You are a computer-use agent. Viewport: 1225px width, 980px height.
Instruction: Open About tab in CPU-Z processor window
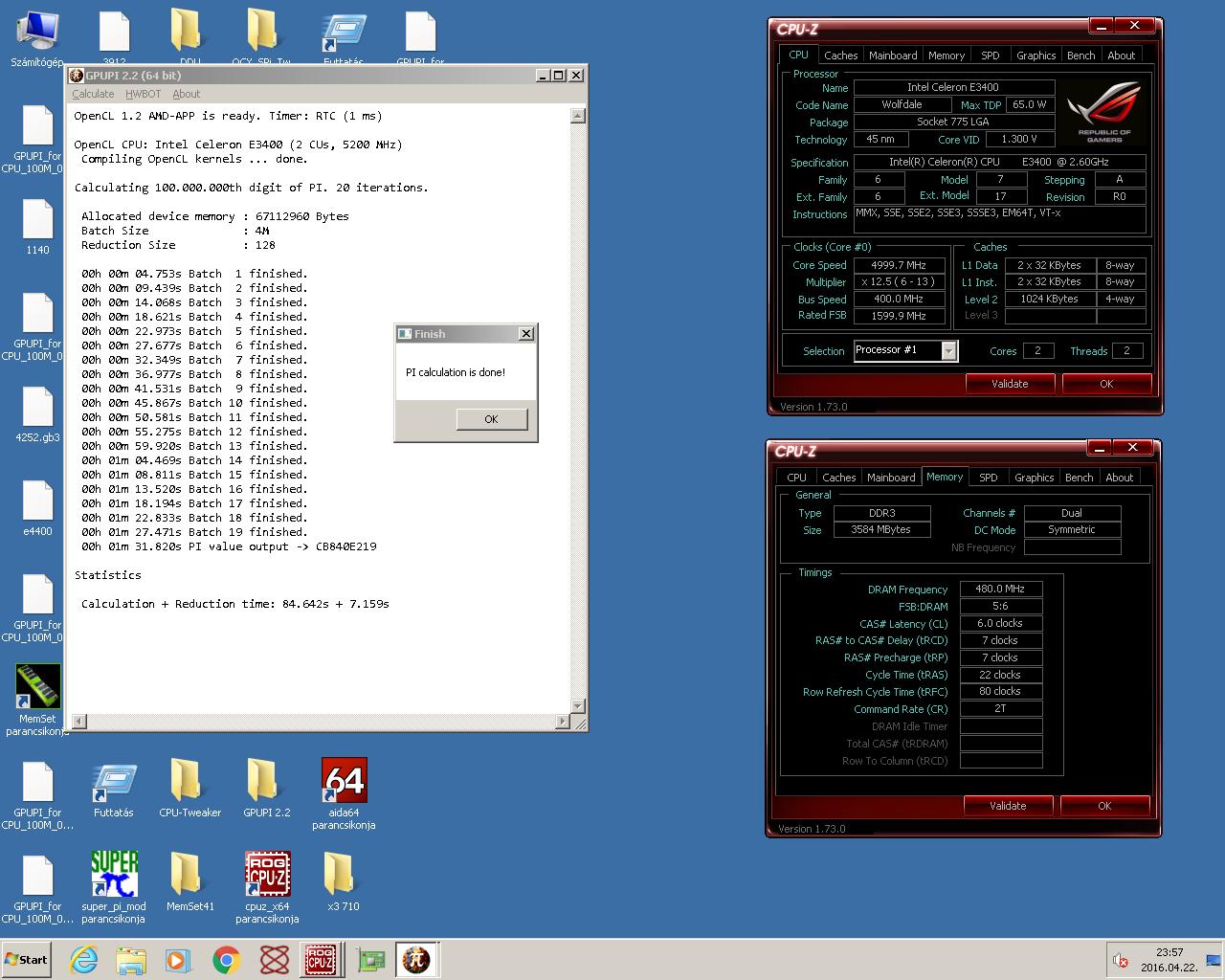pyautogui.click(x=1122, y=56)
